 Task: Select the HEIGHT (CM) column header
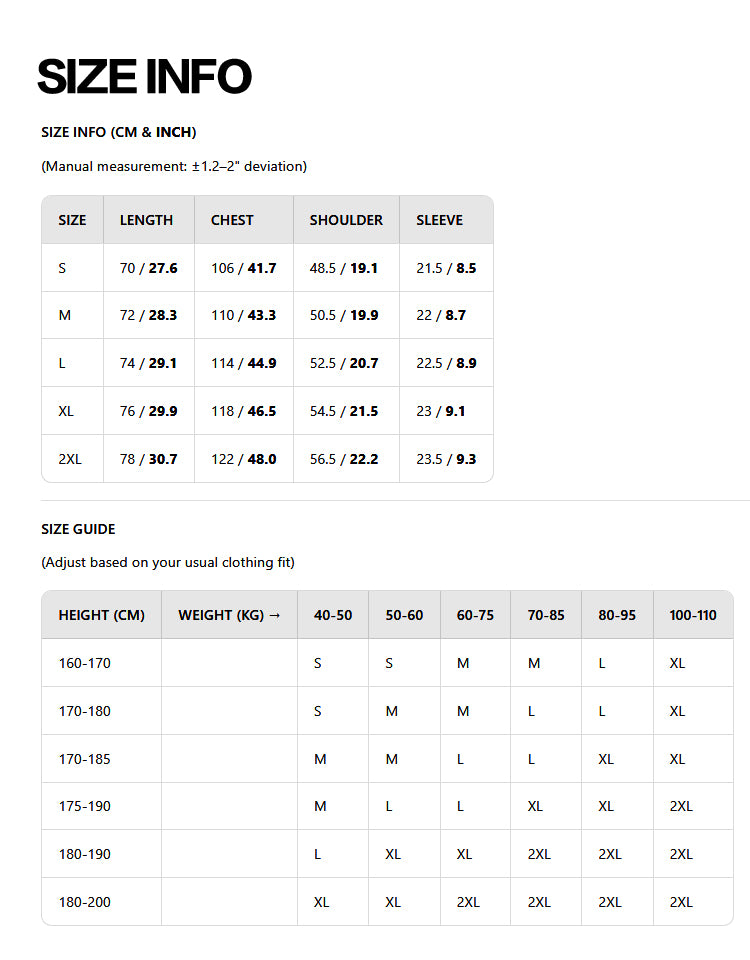click(102, 615)
